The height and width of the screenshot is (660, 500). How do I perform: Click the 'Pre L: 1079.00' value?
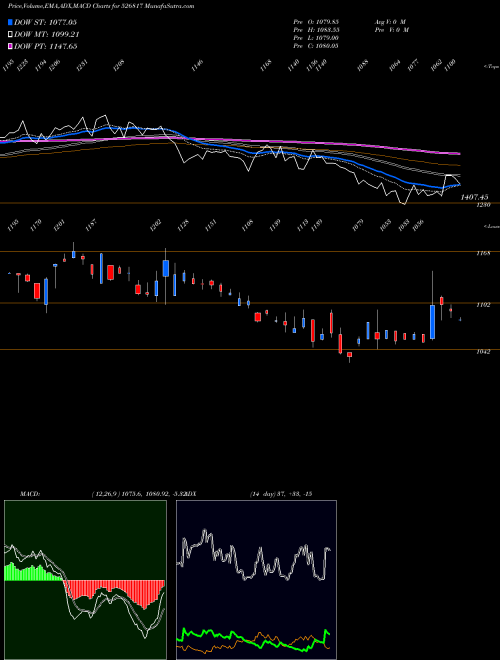(x=316, y=38)
